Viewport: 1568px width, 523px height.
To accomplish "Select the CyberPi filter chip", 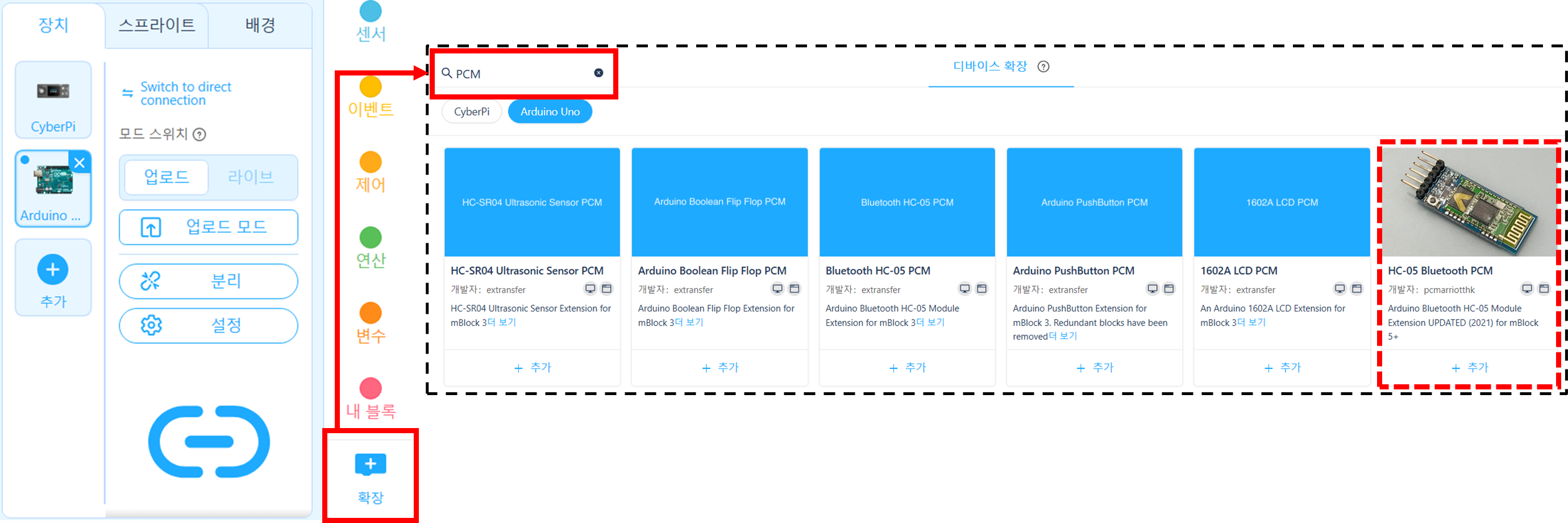I will (x=471, y=112).
